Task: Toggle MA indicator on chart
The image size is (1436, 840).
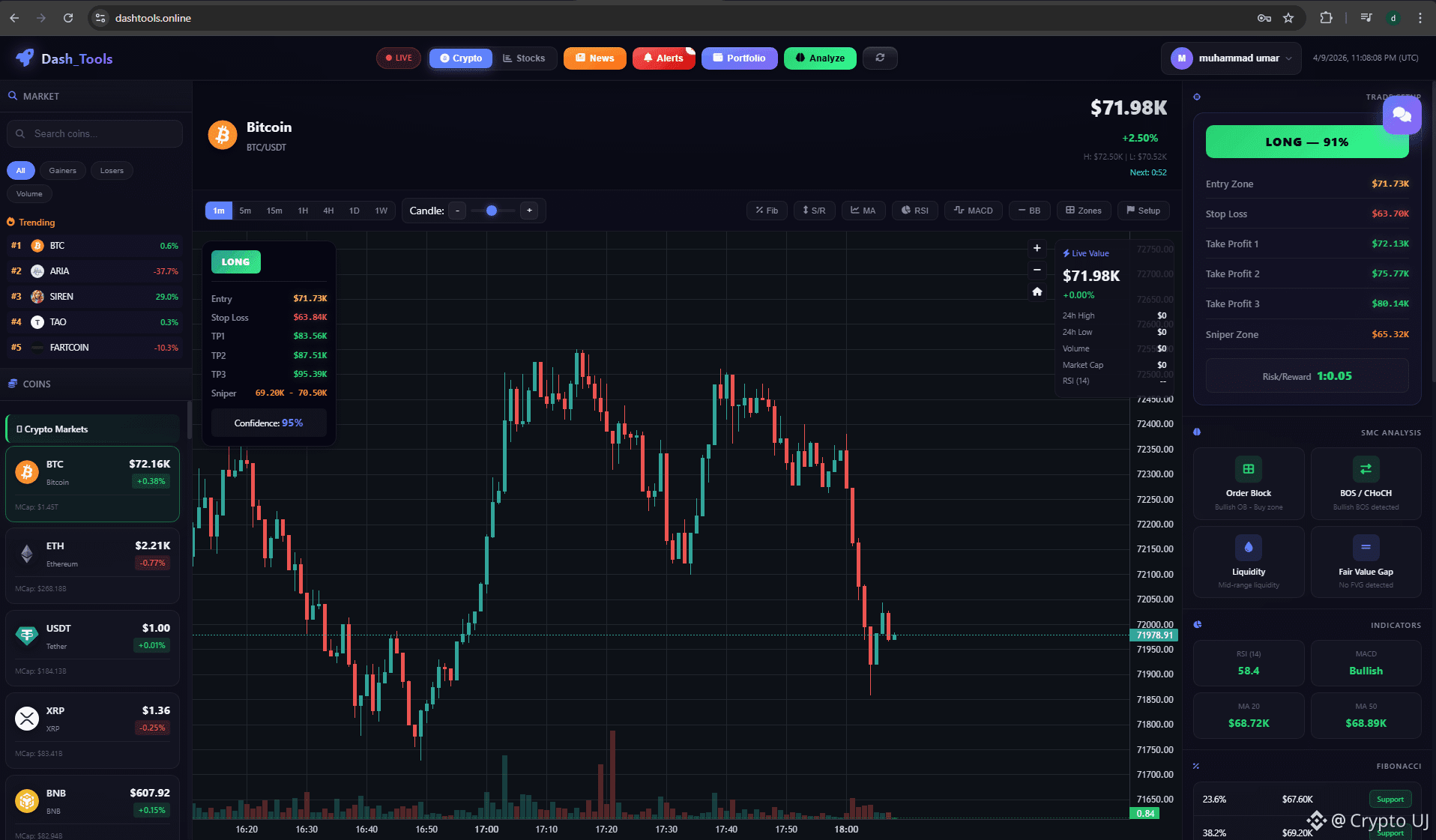Action: coord(863,211)
